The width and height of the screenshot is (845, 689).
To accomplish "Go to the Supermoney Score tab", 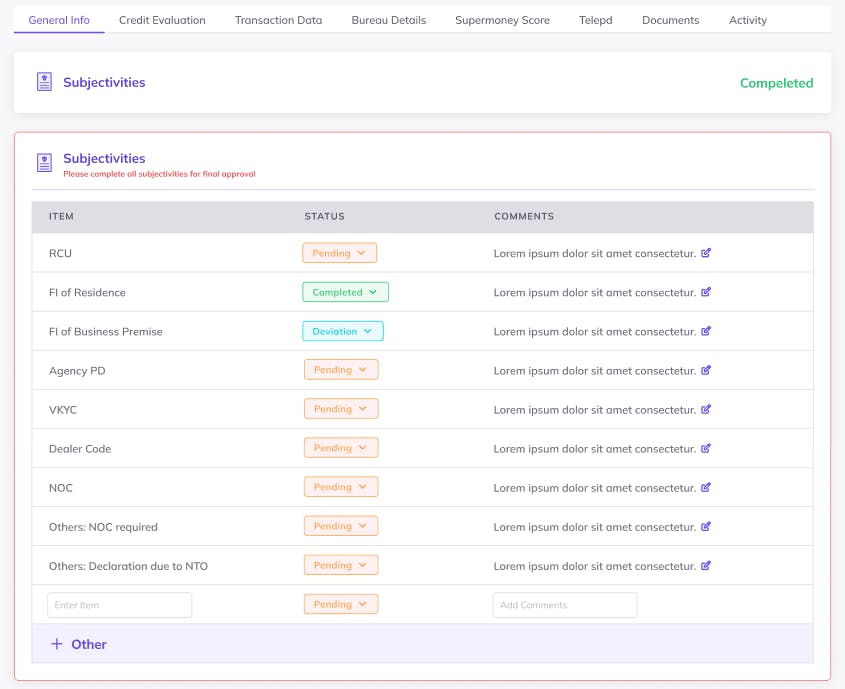I will tap(502, 20).
